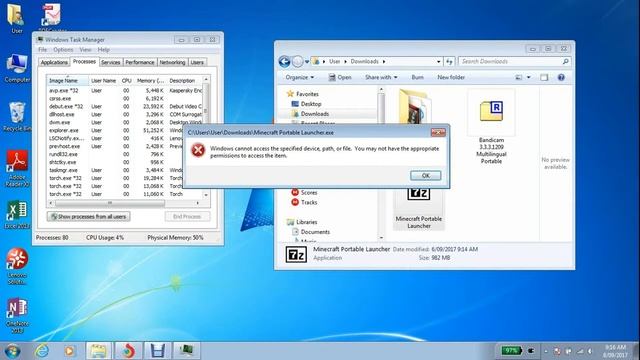Click Open in the Explorer toolbar

[340, 77]
